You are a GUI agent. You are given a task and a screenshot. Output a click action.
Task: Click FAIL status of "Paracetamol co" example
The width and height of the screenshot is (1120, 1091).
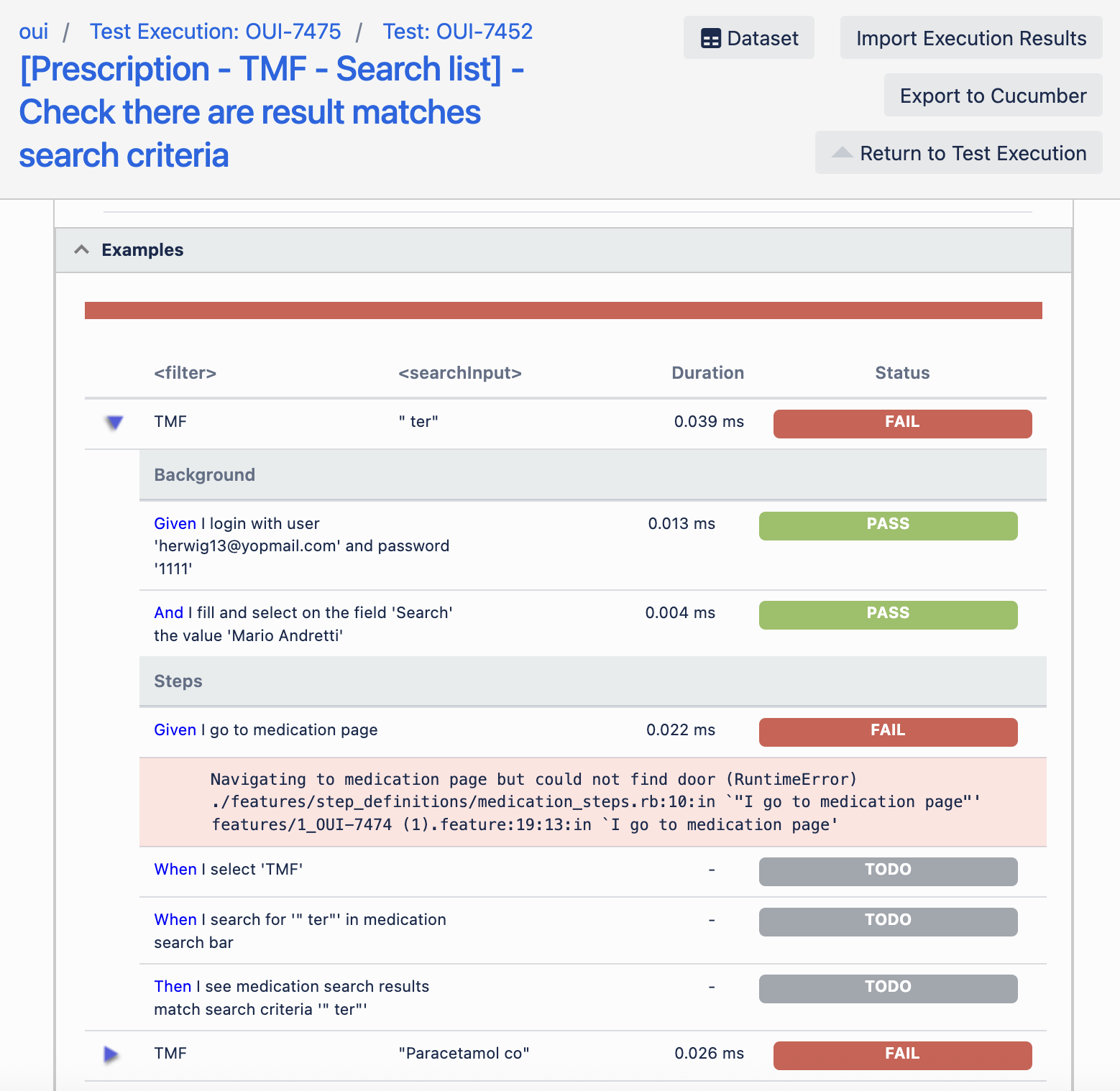tap(902, 1055)
